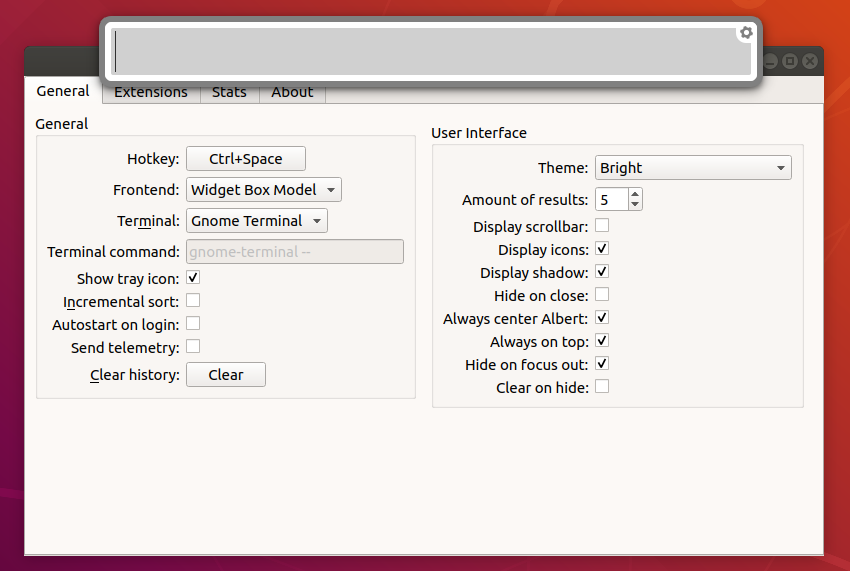Click the Ctrl+Space hotkey button
Screen dimensions: 850x571
[x=246, y=159]
